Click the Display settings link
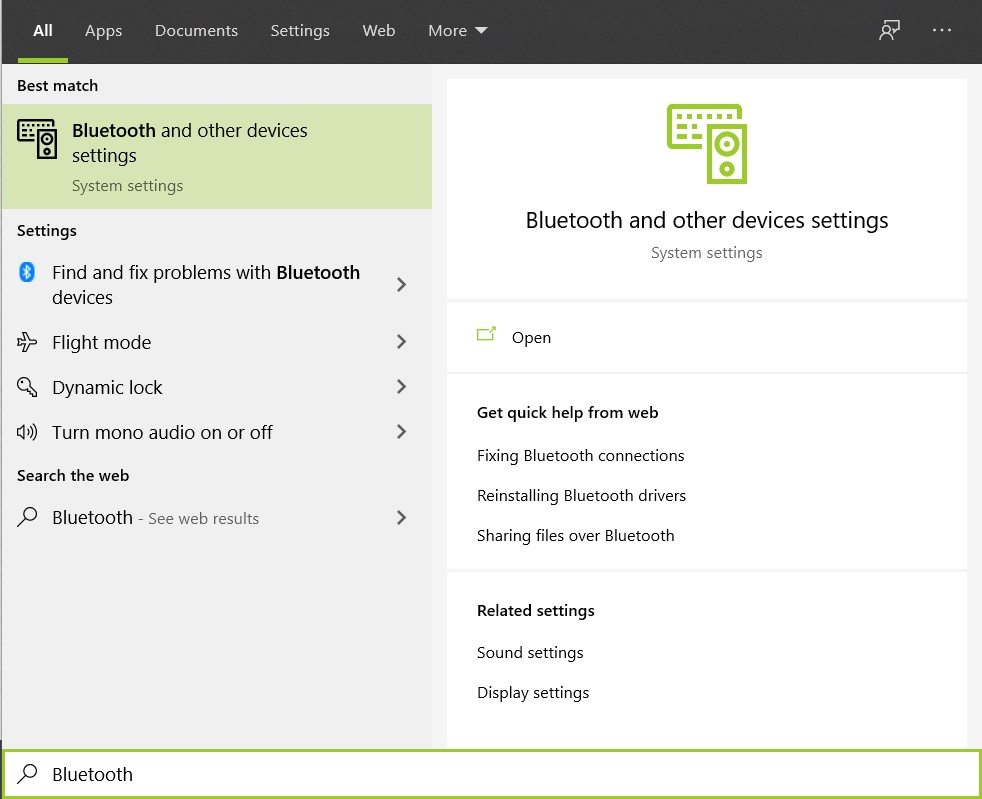982x799 pixels. [532, 692]
